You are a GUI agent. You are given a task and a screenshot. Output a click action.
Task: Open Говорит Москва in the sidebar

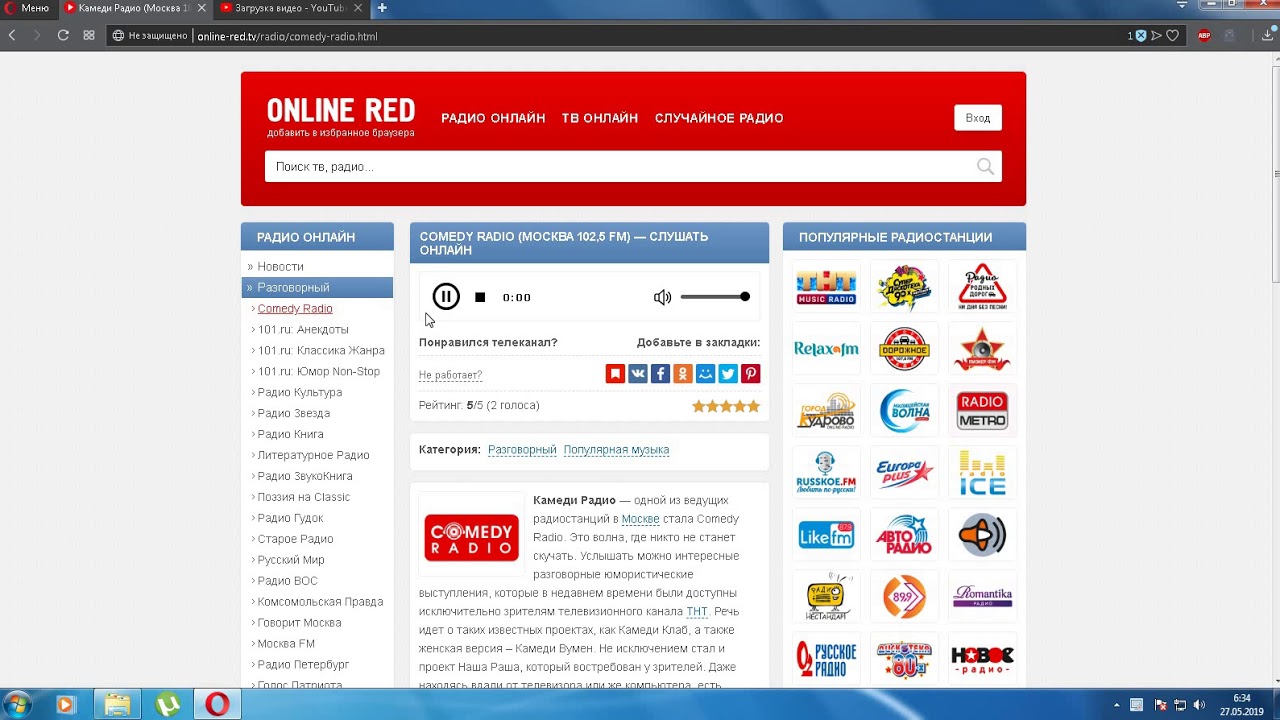[300, 623]
